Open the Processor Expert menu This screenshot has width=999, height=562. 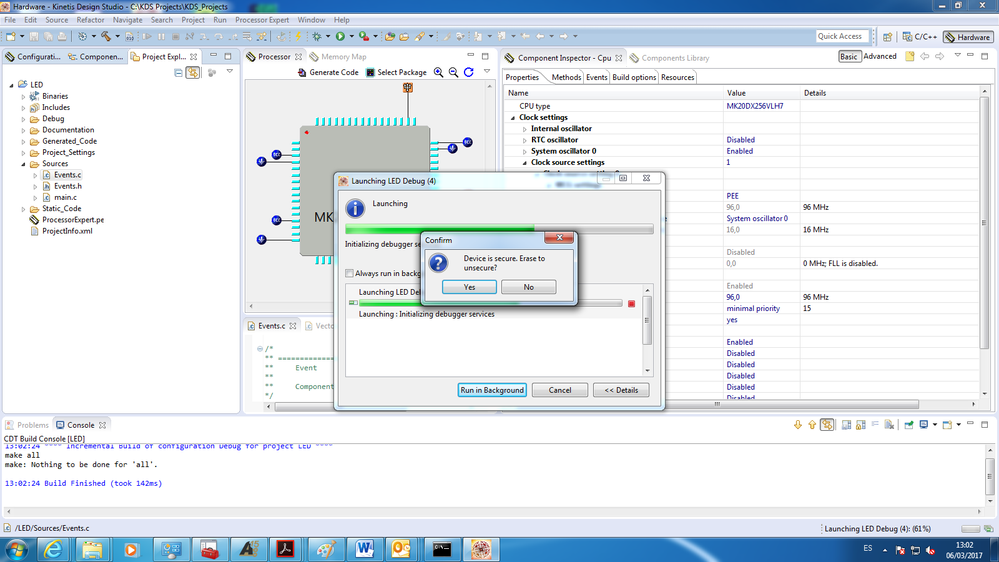[x=262, y=20]
